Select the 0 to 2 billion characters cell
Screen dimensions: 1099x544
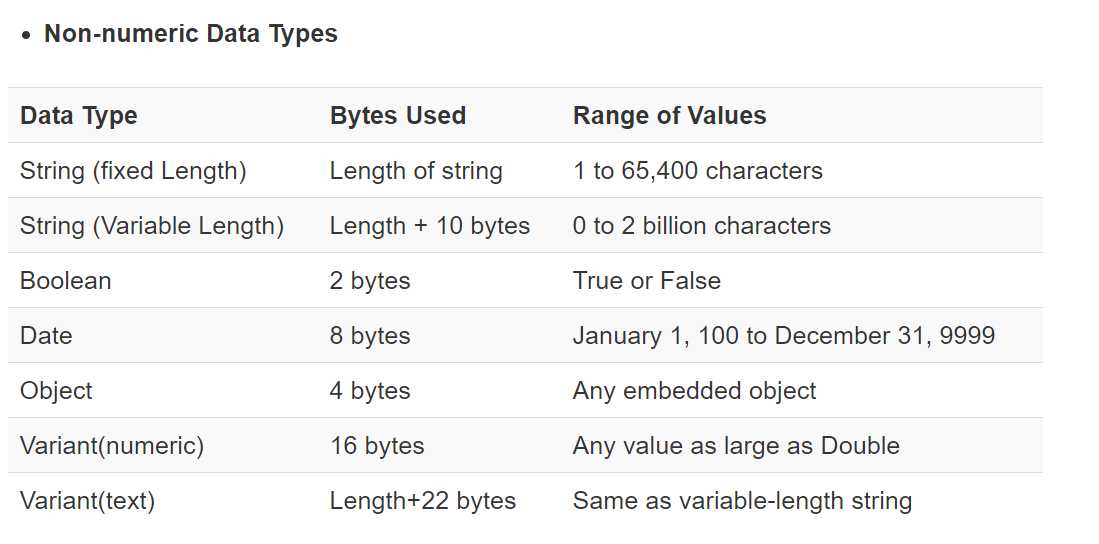click(702, 226)
